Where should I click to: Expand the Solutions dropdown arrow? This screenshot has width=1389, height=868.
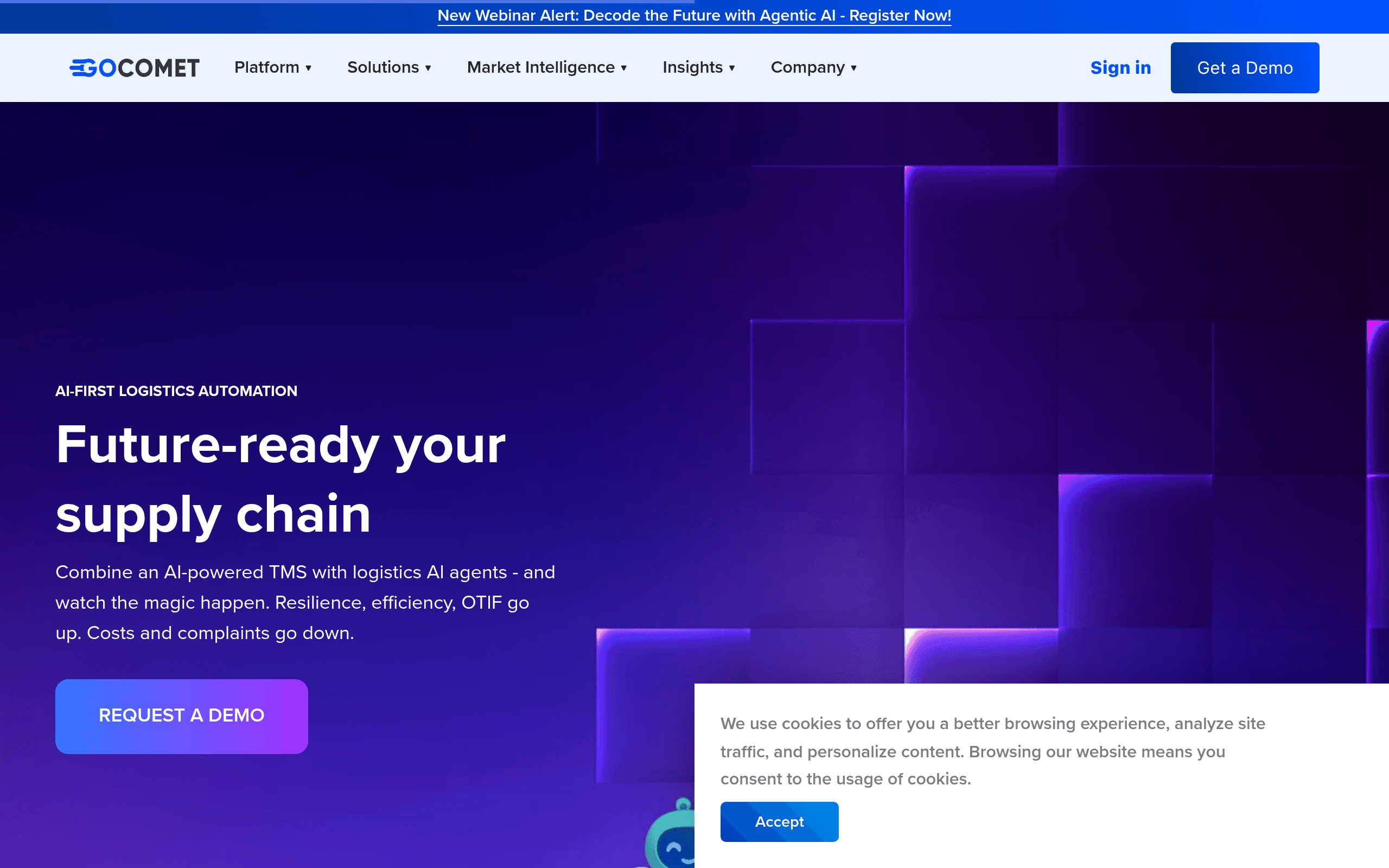[x=428, y=68]
